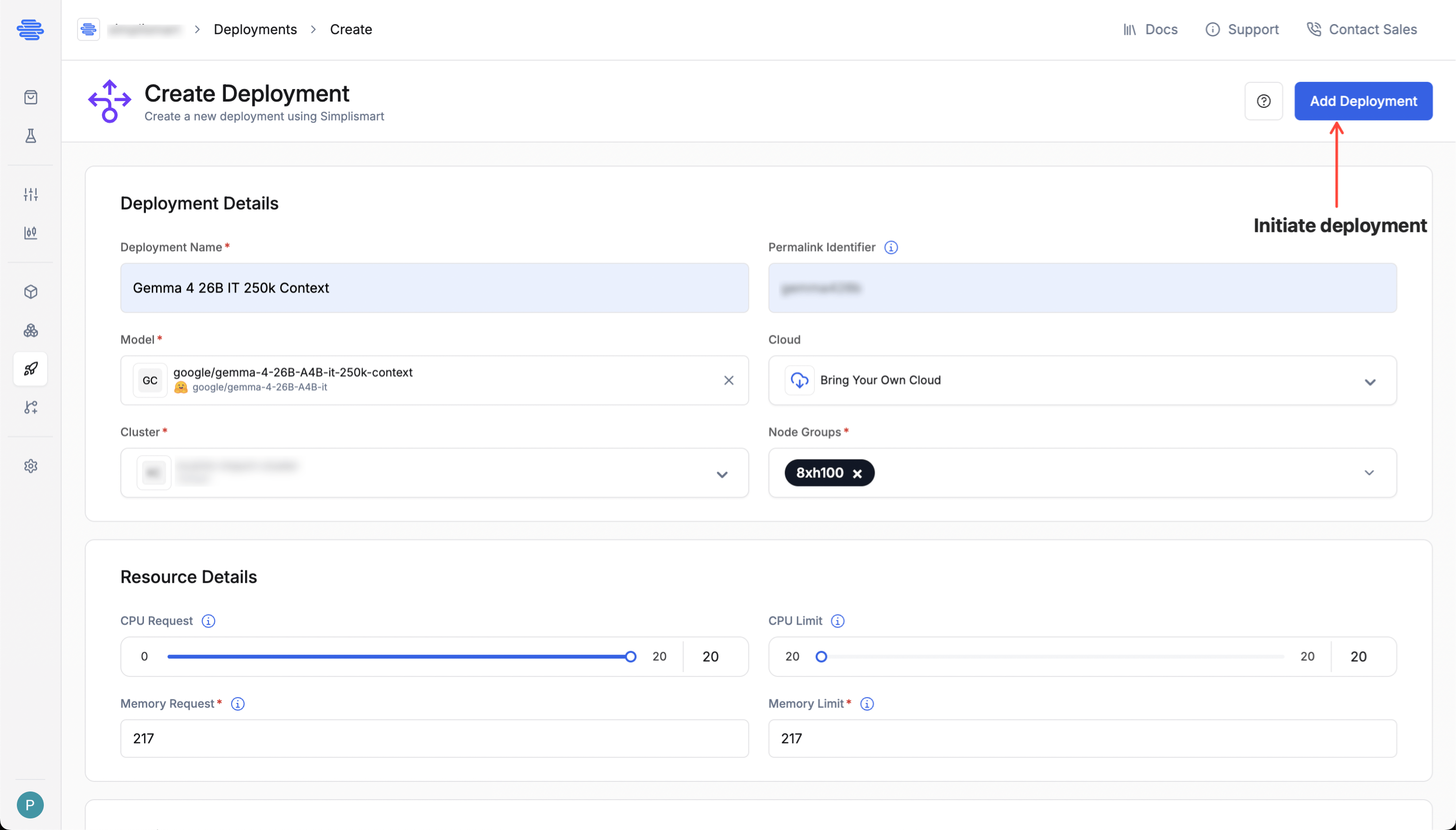Click the Add Deployment button
The height and width of the screenshot is (830, 1456).
[1363, 101]
